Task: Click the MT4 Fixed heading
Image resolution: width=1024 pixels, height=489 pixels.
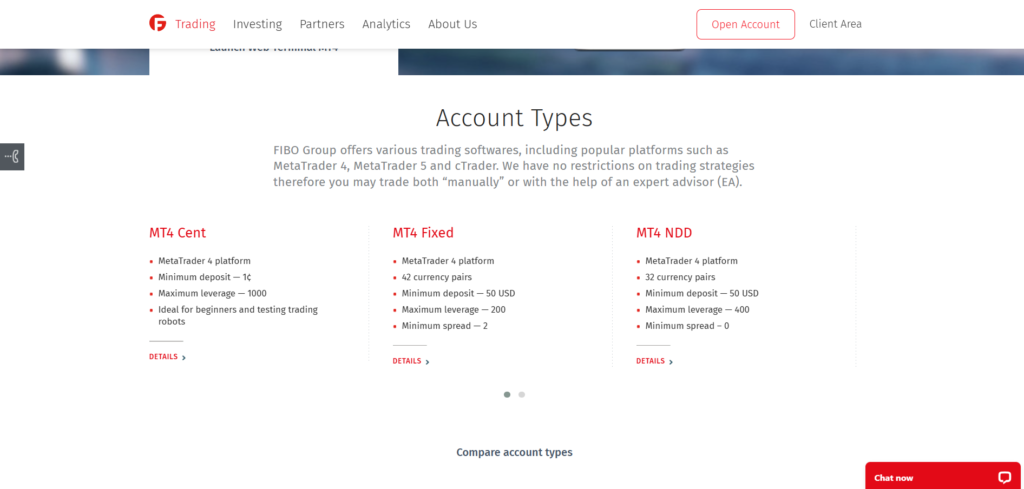Action: pyautogui.click(x=423, y=233)
